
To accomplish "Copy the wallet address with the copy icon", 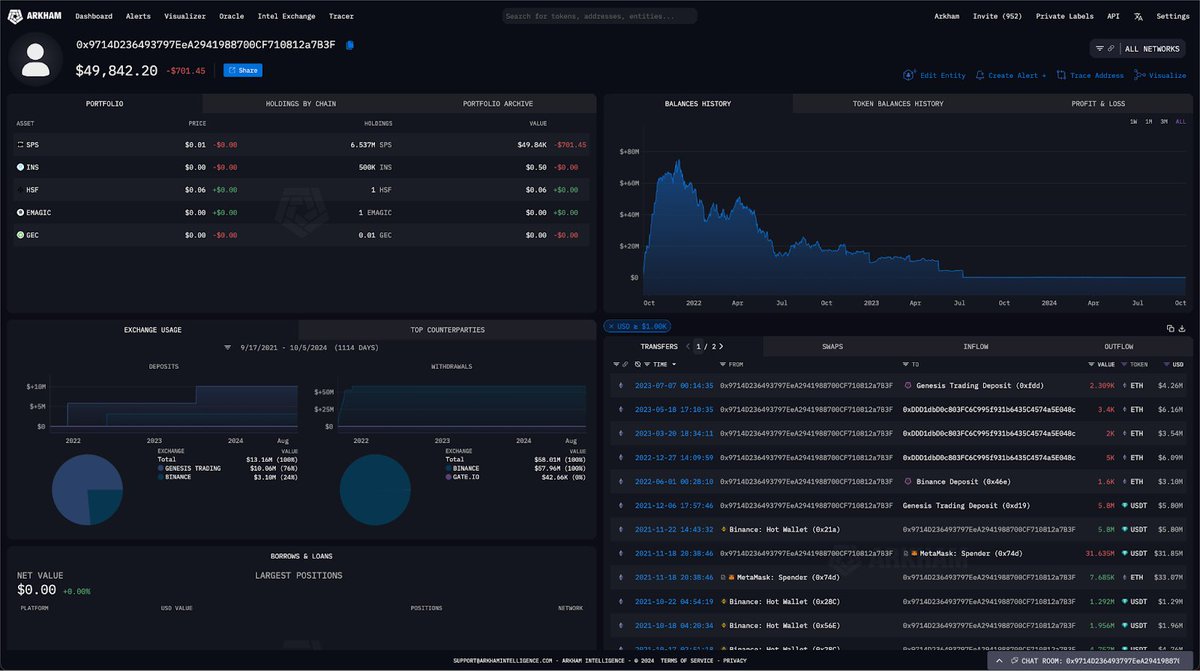I will tap(349, 45).
